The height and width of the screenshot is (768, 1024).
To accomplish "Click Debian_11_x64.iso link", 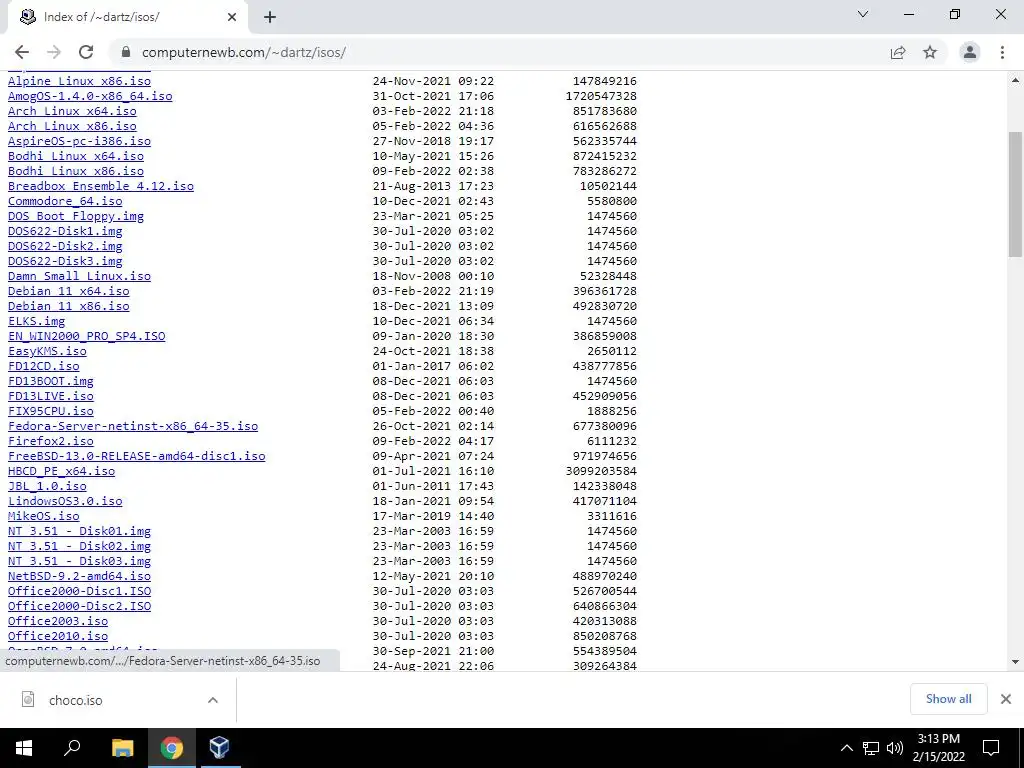I will click(69, 291).
